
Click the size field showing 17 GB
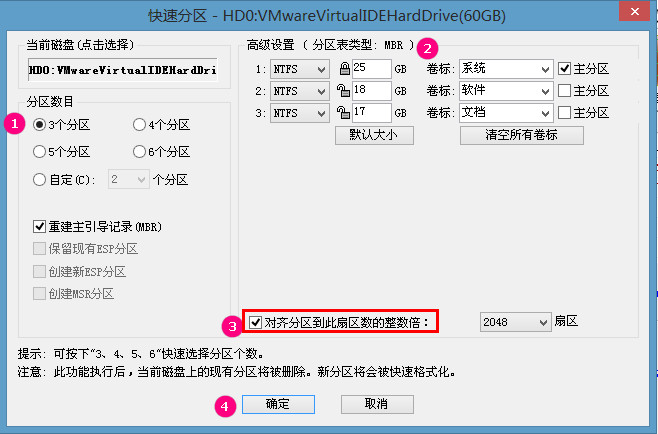pyautogui.click(x=372, y=113)
